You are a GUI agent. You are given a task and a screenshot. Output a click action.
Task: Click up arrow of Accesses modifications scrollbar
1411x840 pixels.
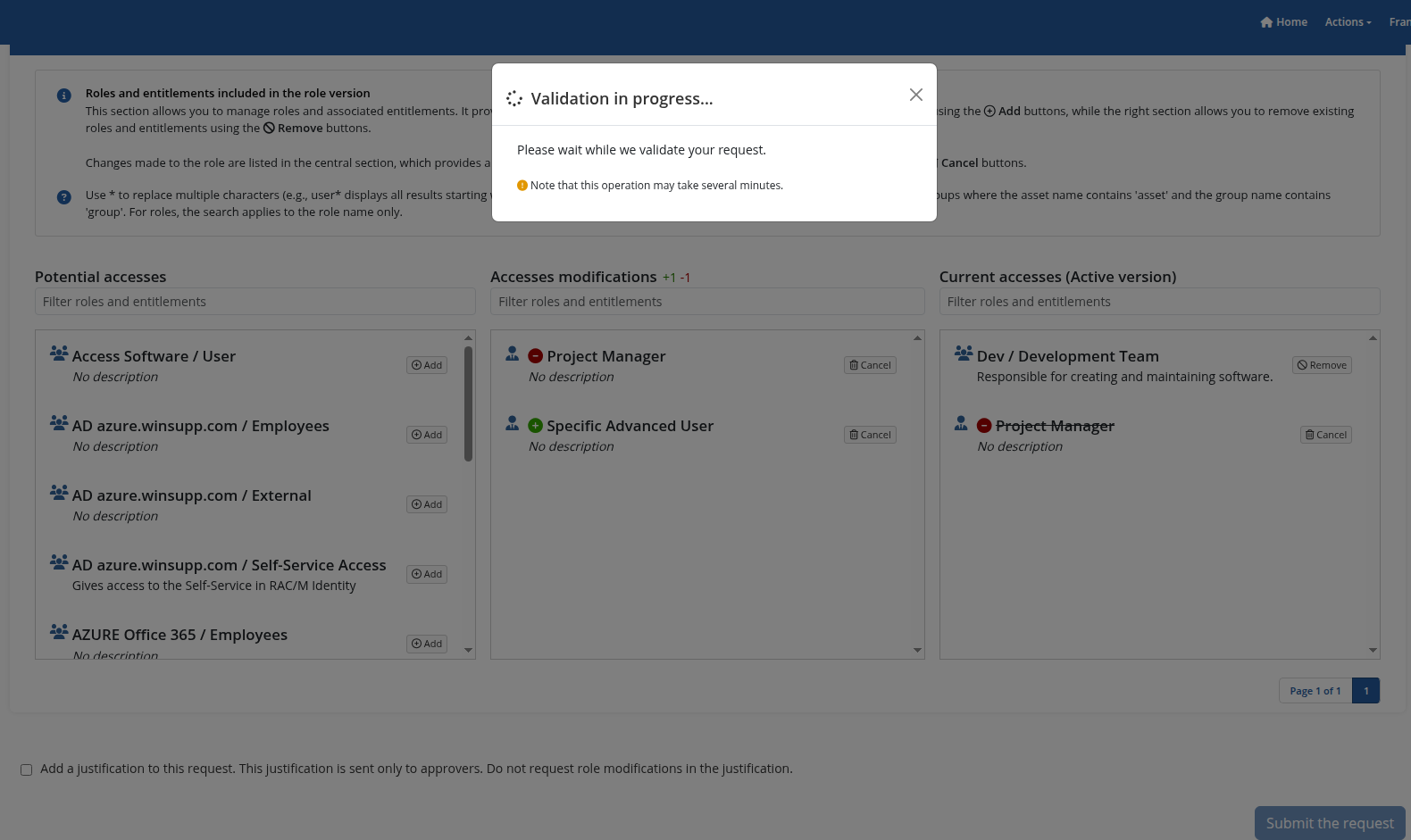point(917,337)
